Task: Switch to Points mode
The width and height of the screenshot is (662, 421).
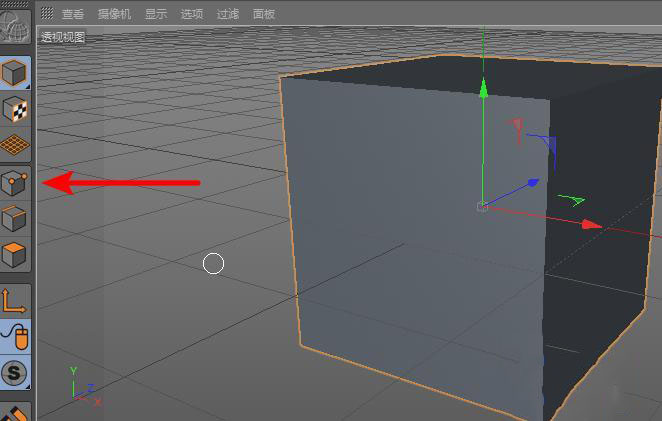Action: [15, 183]
